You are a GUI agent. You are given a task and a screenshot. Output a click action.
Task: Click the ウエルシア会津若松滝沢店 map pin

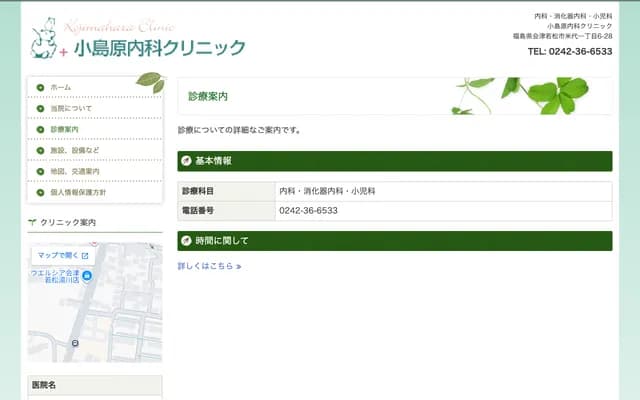pos(87,276)
